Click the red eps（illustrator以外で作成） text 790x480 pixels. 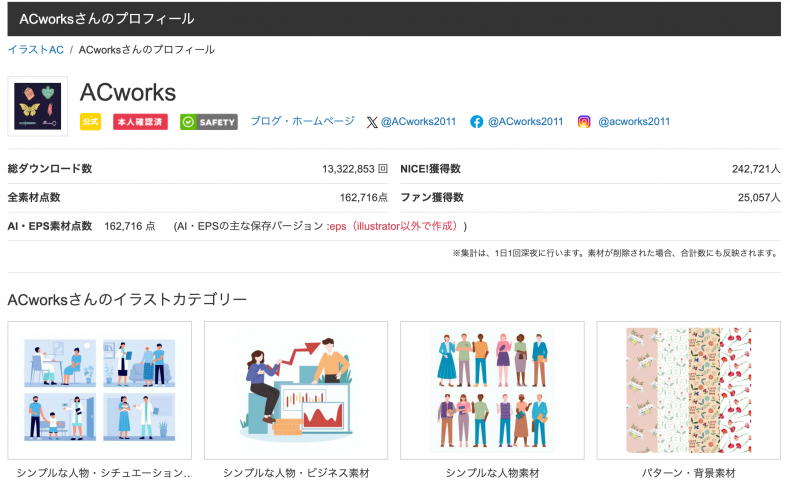point(394,226)
